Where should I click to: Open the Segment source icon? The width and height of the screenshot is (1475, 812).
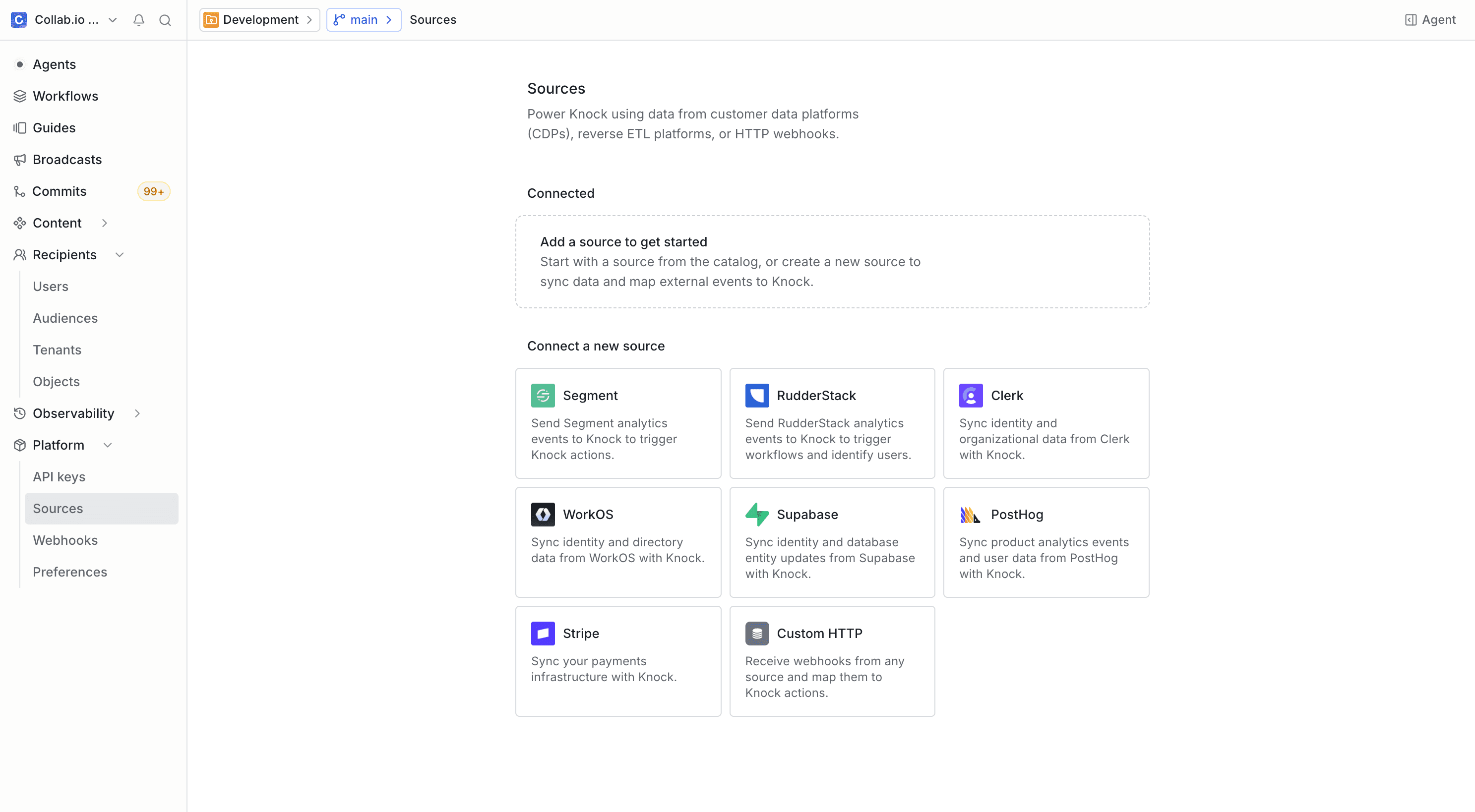[542, 395]
